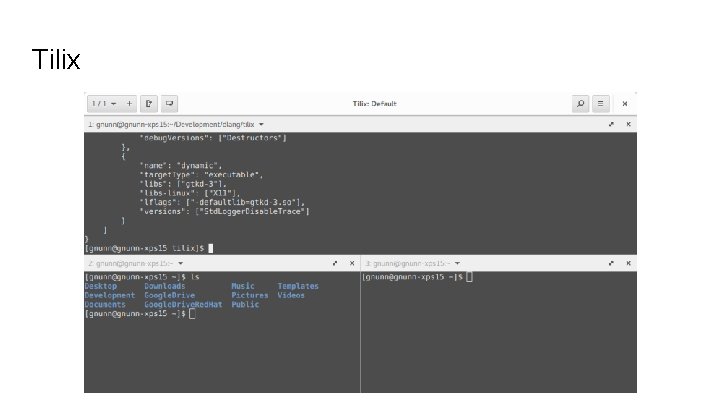Screen dimensions: 720x405
Task: Open the hamburger menu in Tilix header
Action: point(601,104)
